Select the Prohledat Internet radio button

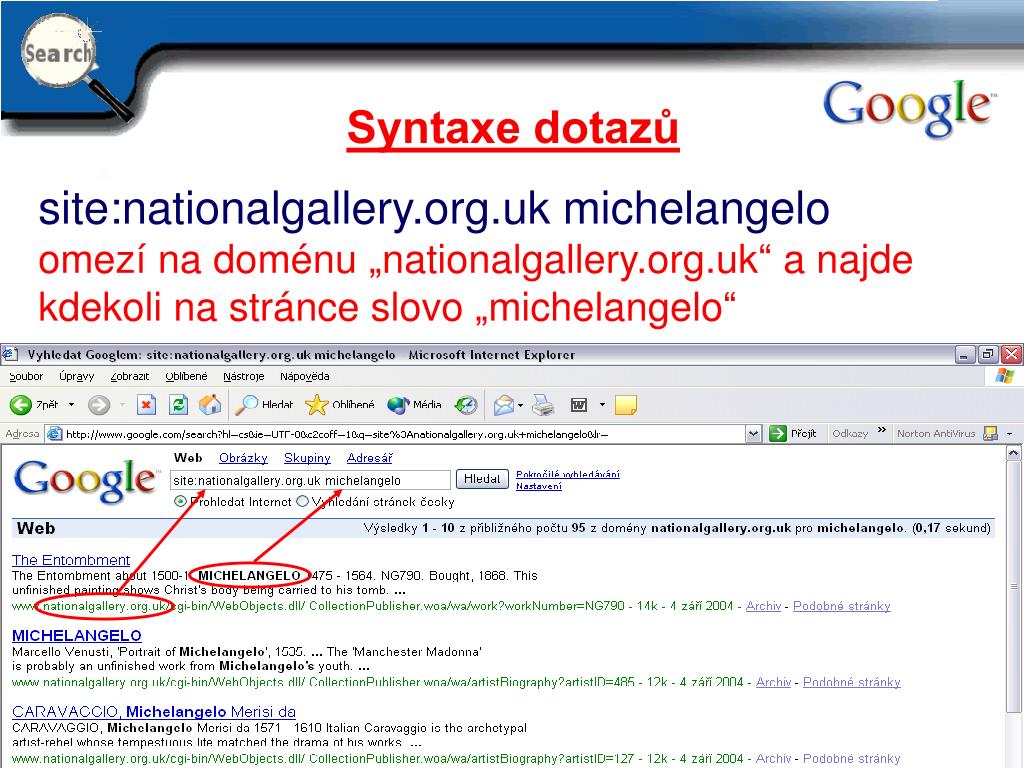pos(180,502)
